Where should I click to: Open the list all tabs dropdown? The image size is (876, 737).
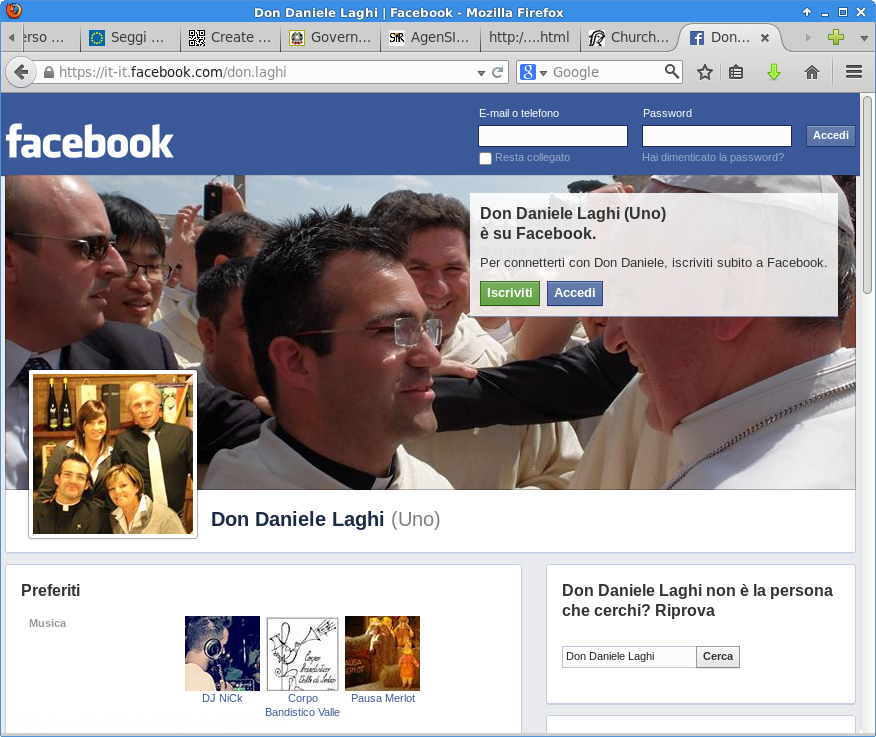864,38
